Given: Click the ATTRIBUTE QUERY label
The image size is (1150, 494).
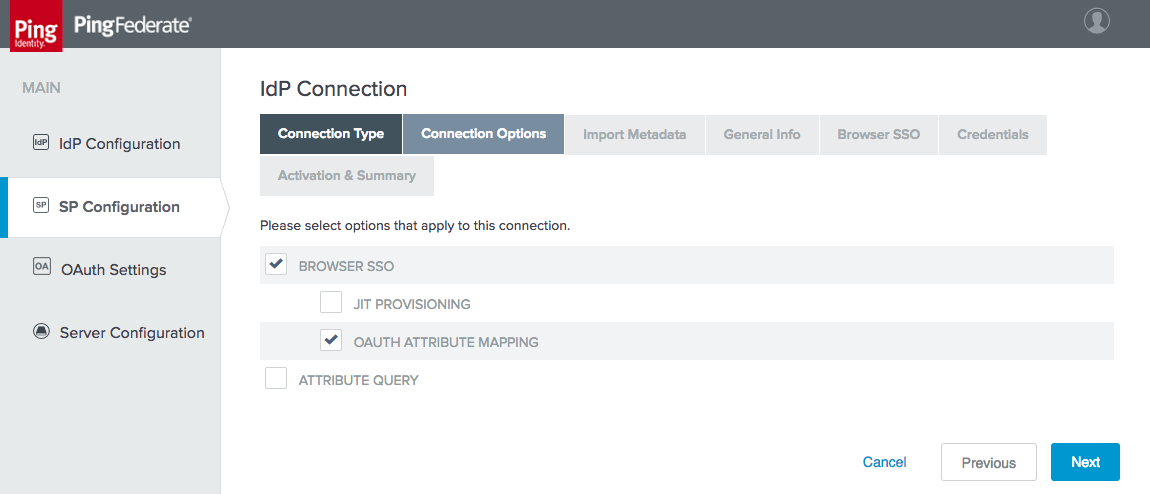Looking at the screenshot, I should 359,380.
